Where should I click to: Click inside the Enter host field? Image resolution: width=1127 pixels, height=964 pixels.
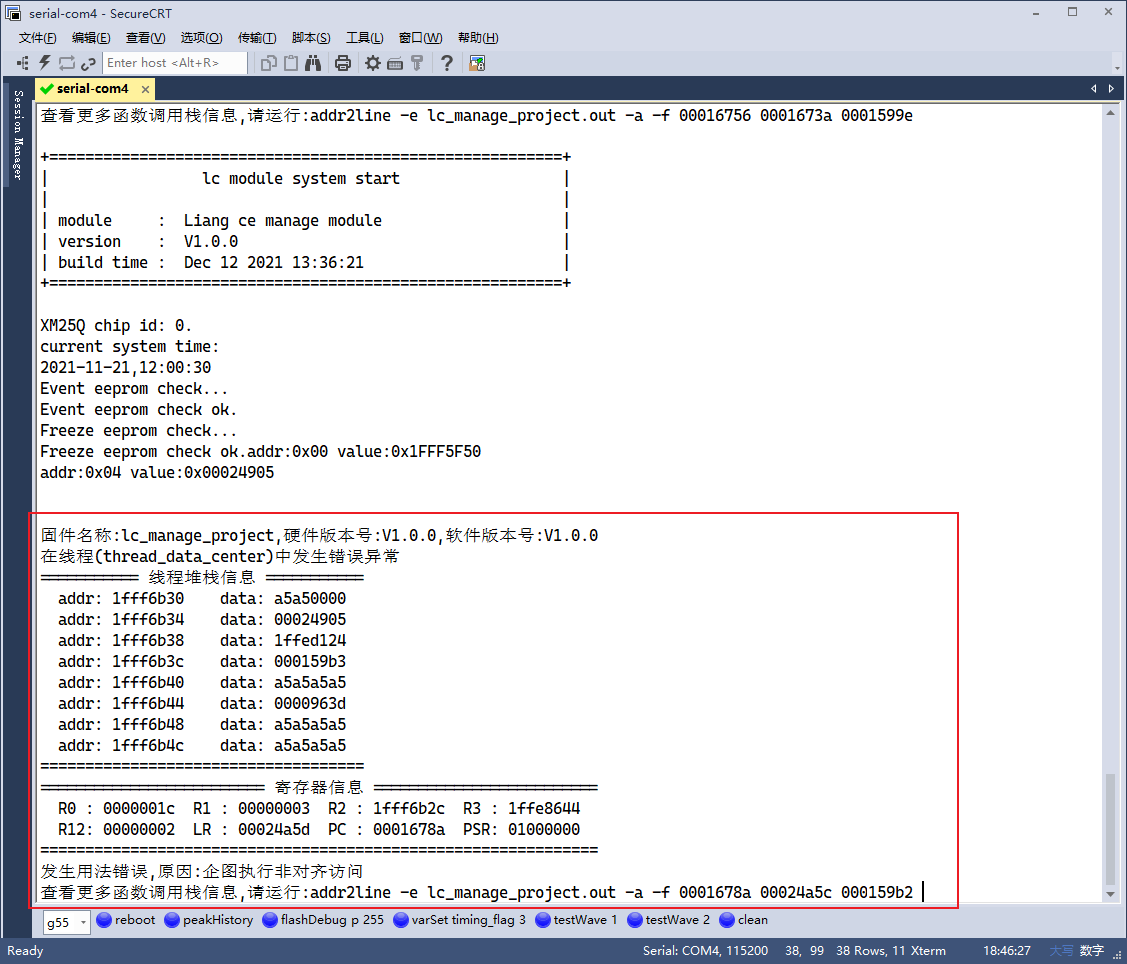[175, 62]
